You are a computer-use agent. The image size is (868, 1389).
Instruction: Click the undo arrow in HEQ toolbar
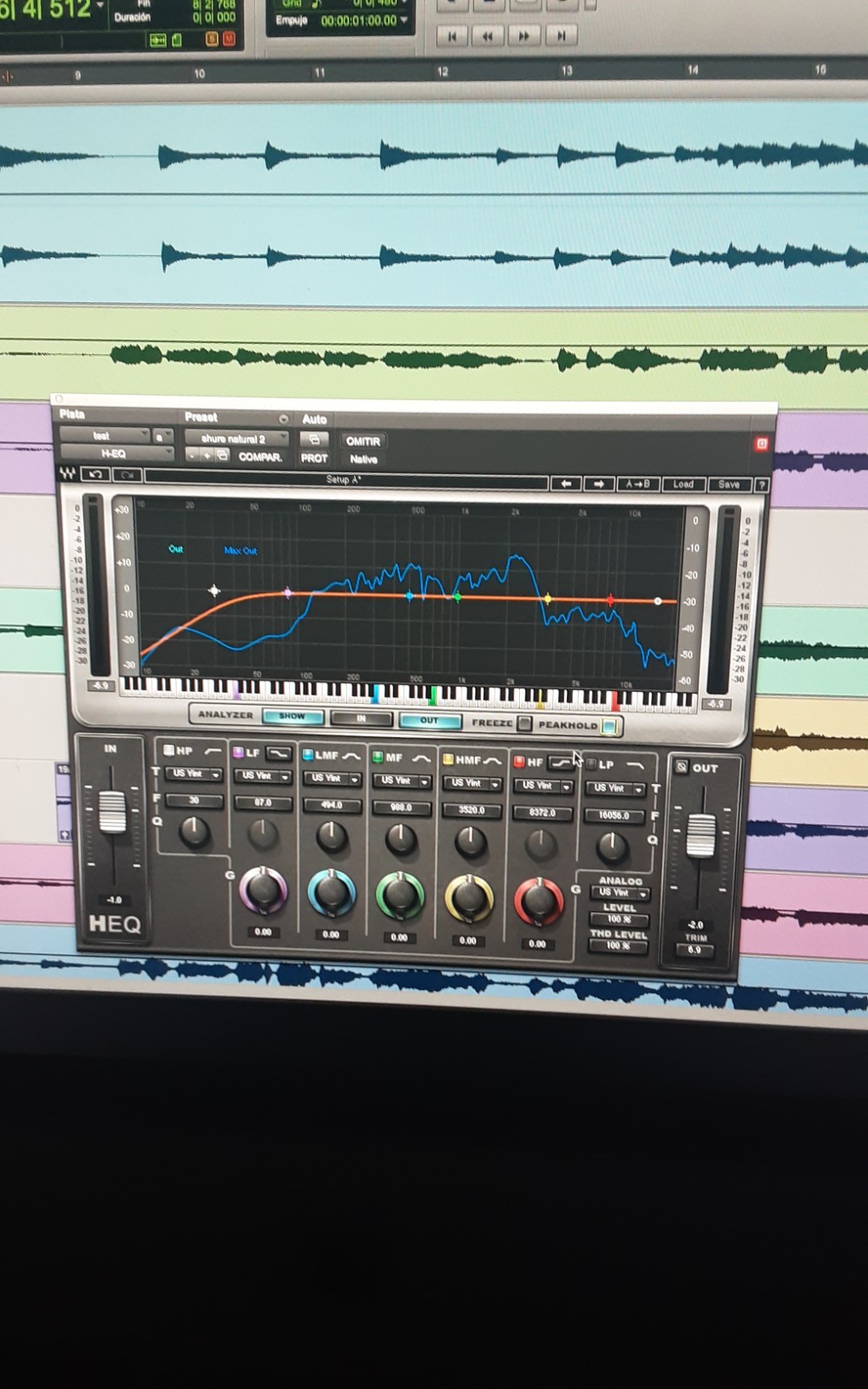(x=95, y=474)
